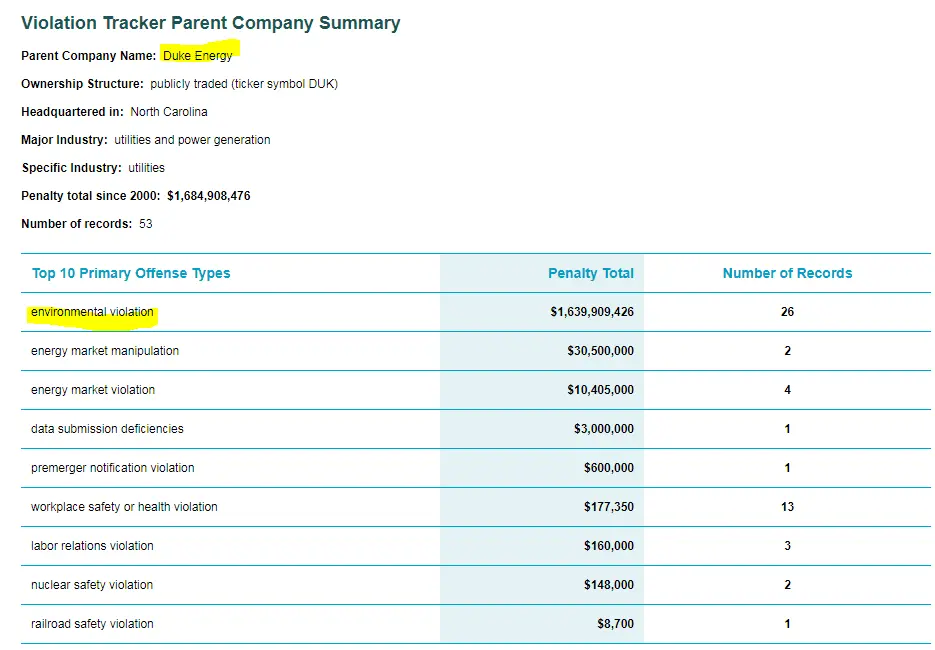Image resolution: width=935 pixels, height=650 pixels.
Task: Select the labor relations violation link
Action: [x=92, y=546]
